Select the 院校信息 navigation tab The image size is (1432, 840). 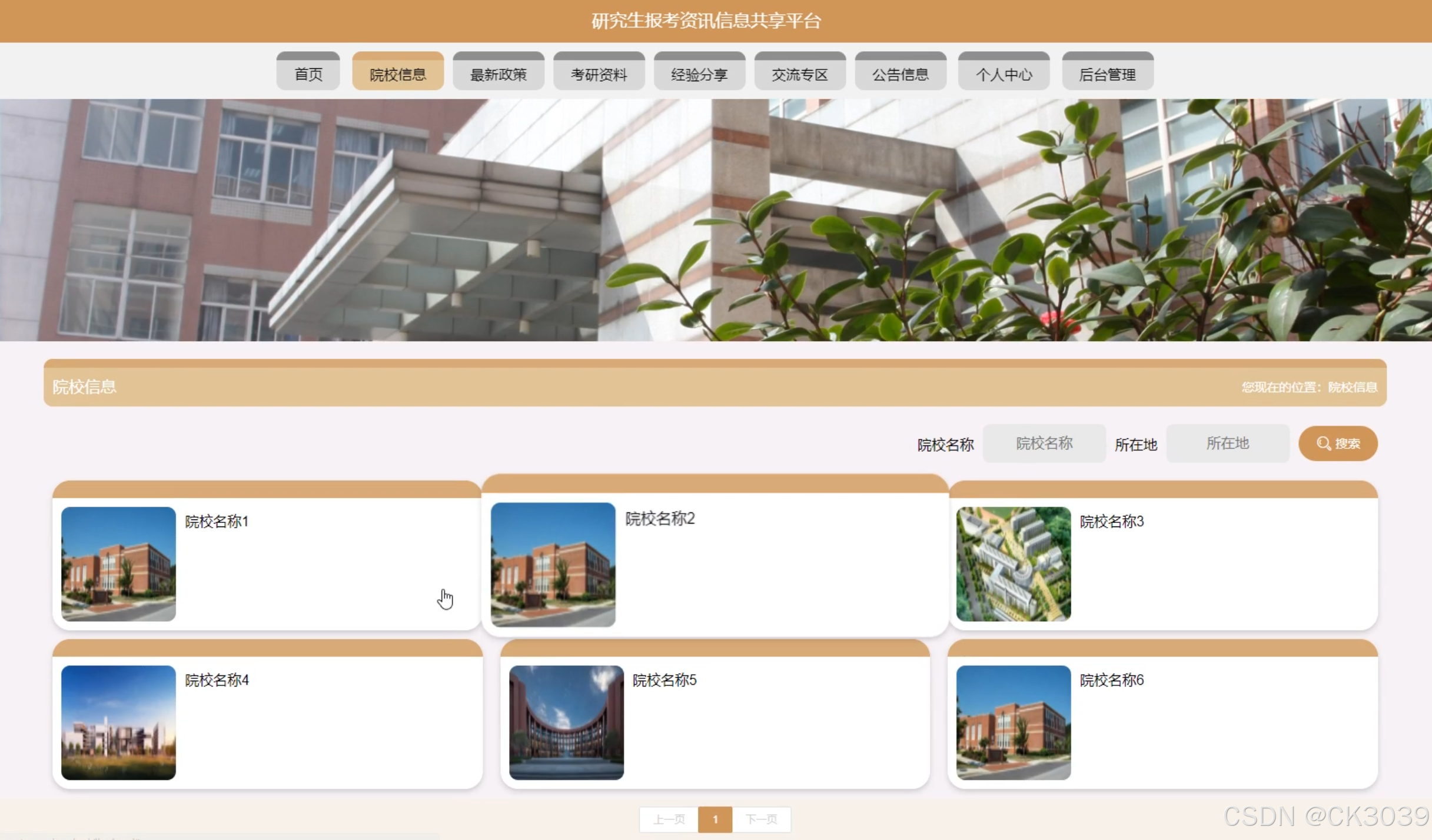point(398,74)
